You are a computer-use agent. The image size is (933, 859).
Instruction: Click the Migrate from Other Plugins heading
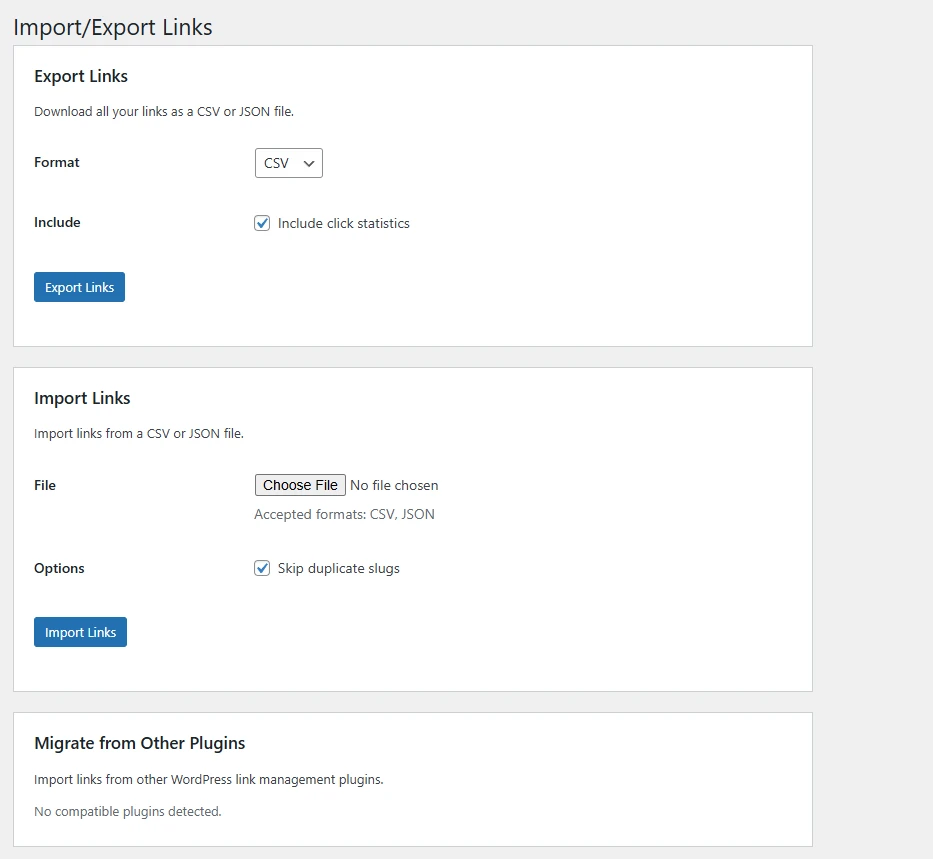pyautogui.click(x=139, y=743)
